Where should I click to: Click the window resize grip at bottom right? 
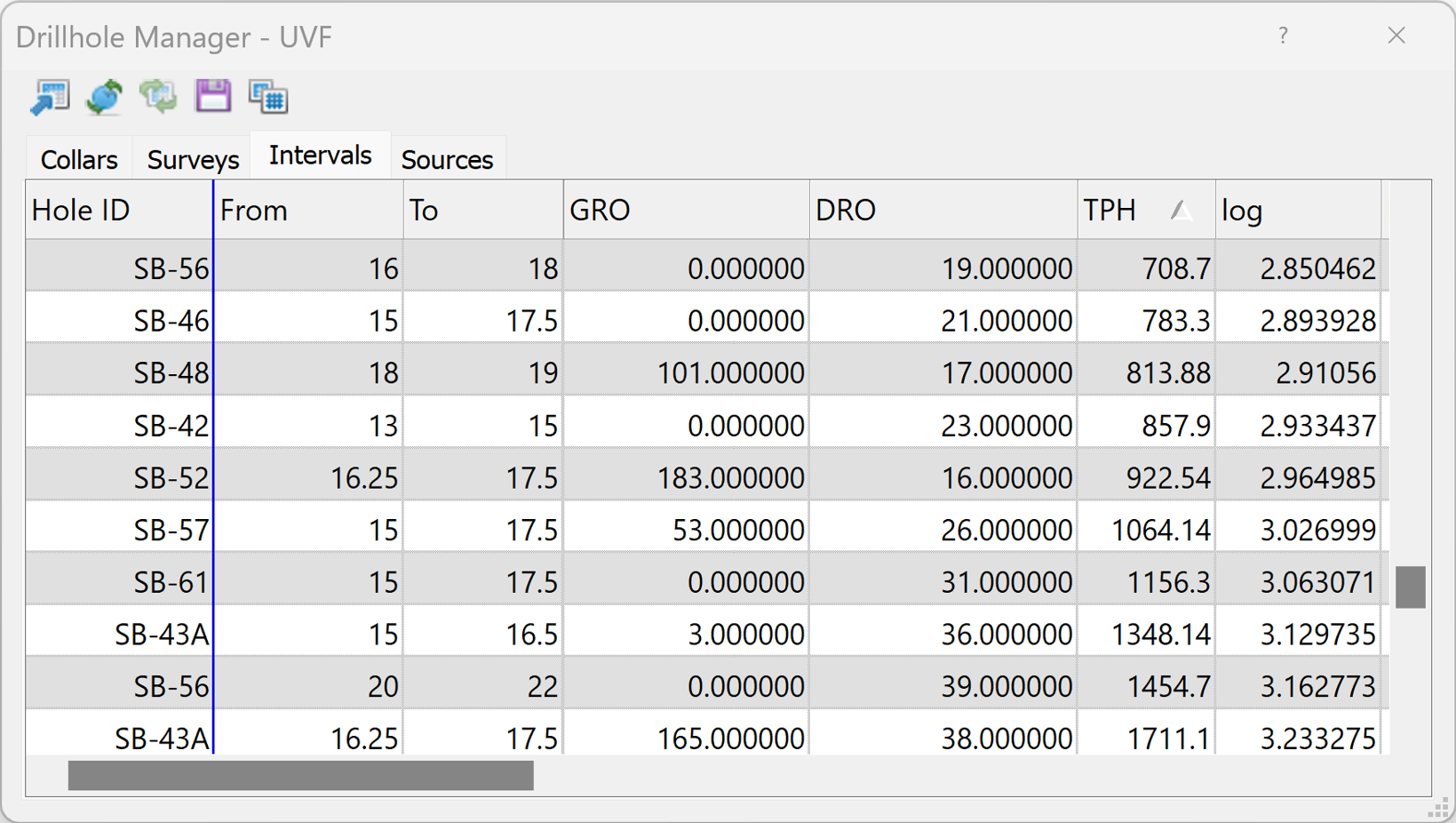coord(1439,807)
